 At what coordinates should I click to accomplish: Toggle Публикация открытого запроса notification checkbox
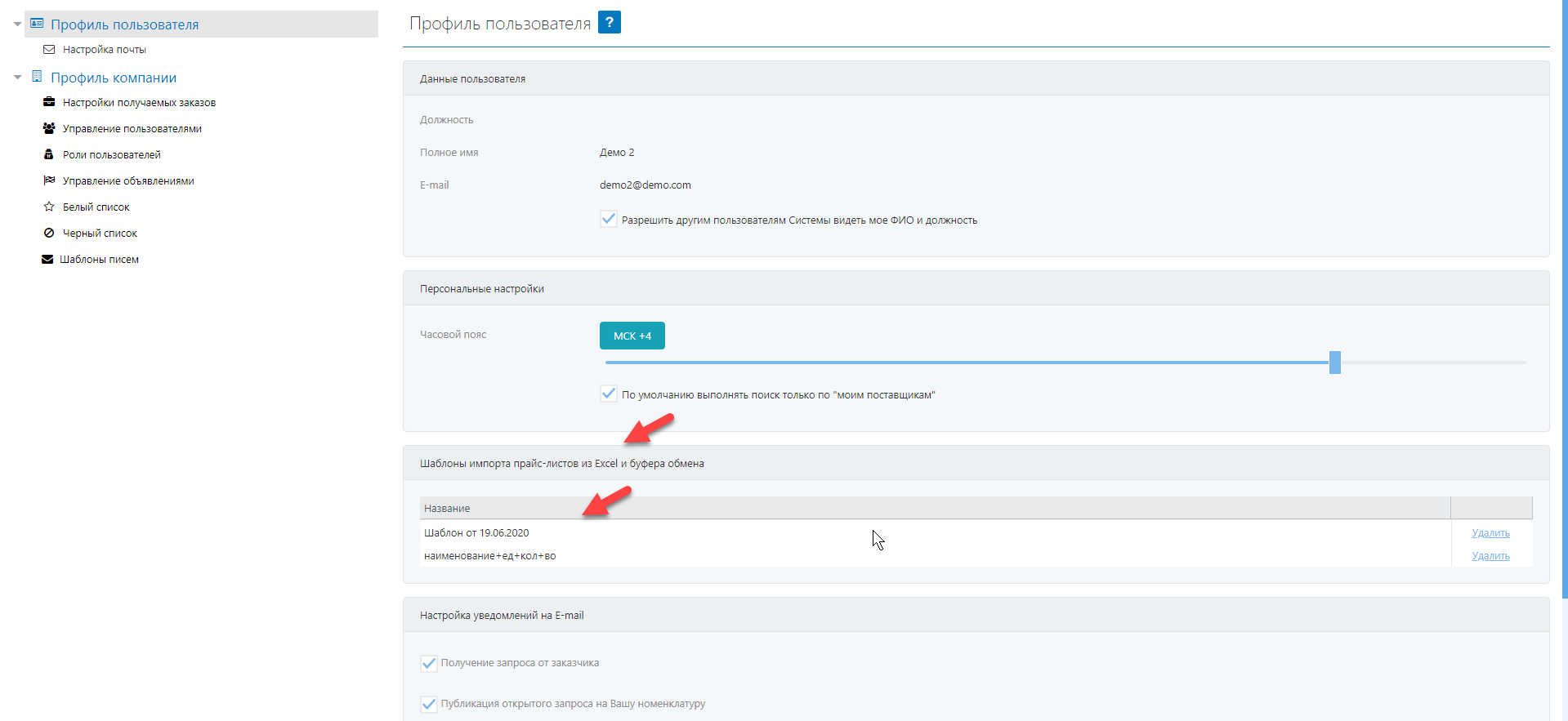tap(429, 704)
